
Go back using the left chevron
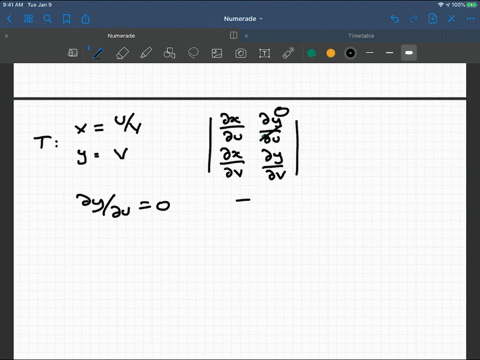tap(9, 19)
